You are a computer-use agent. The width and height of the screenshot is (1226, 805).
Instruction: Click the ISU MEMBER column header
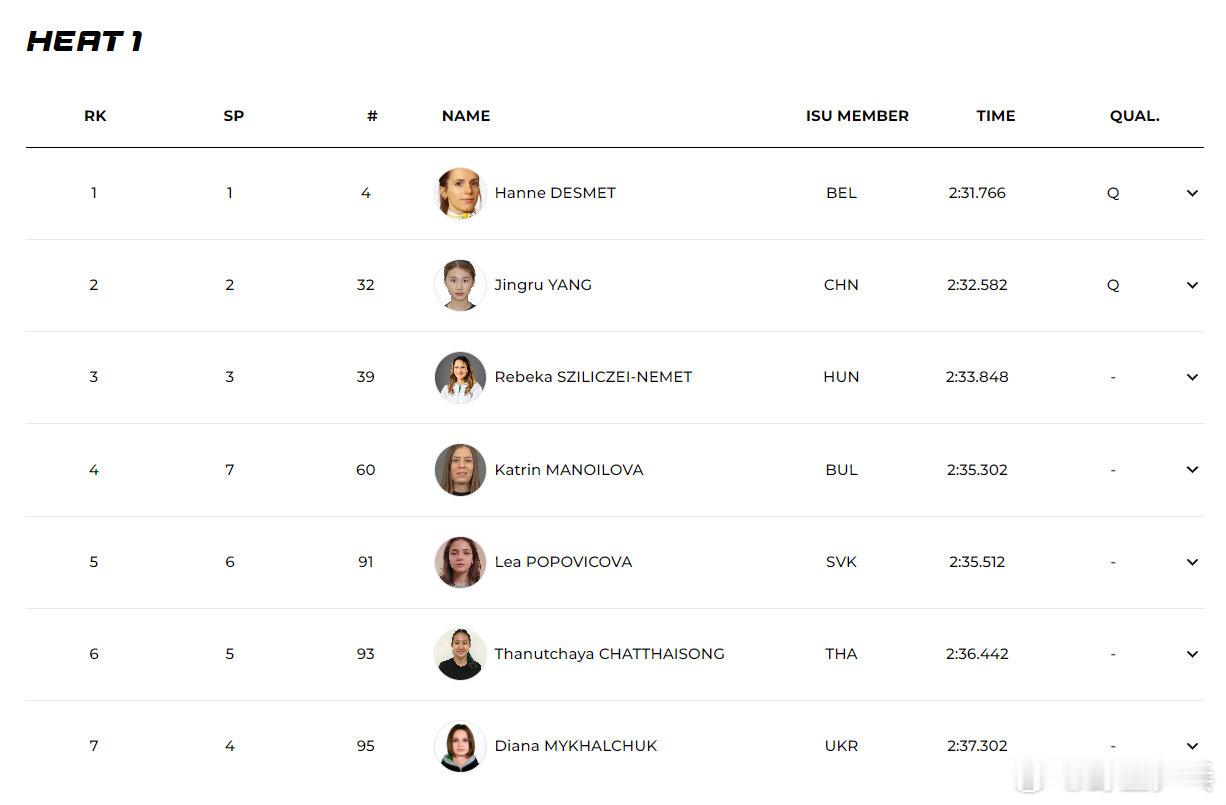click(857, 116)
